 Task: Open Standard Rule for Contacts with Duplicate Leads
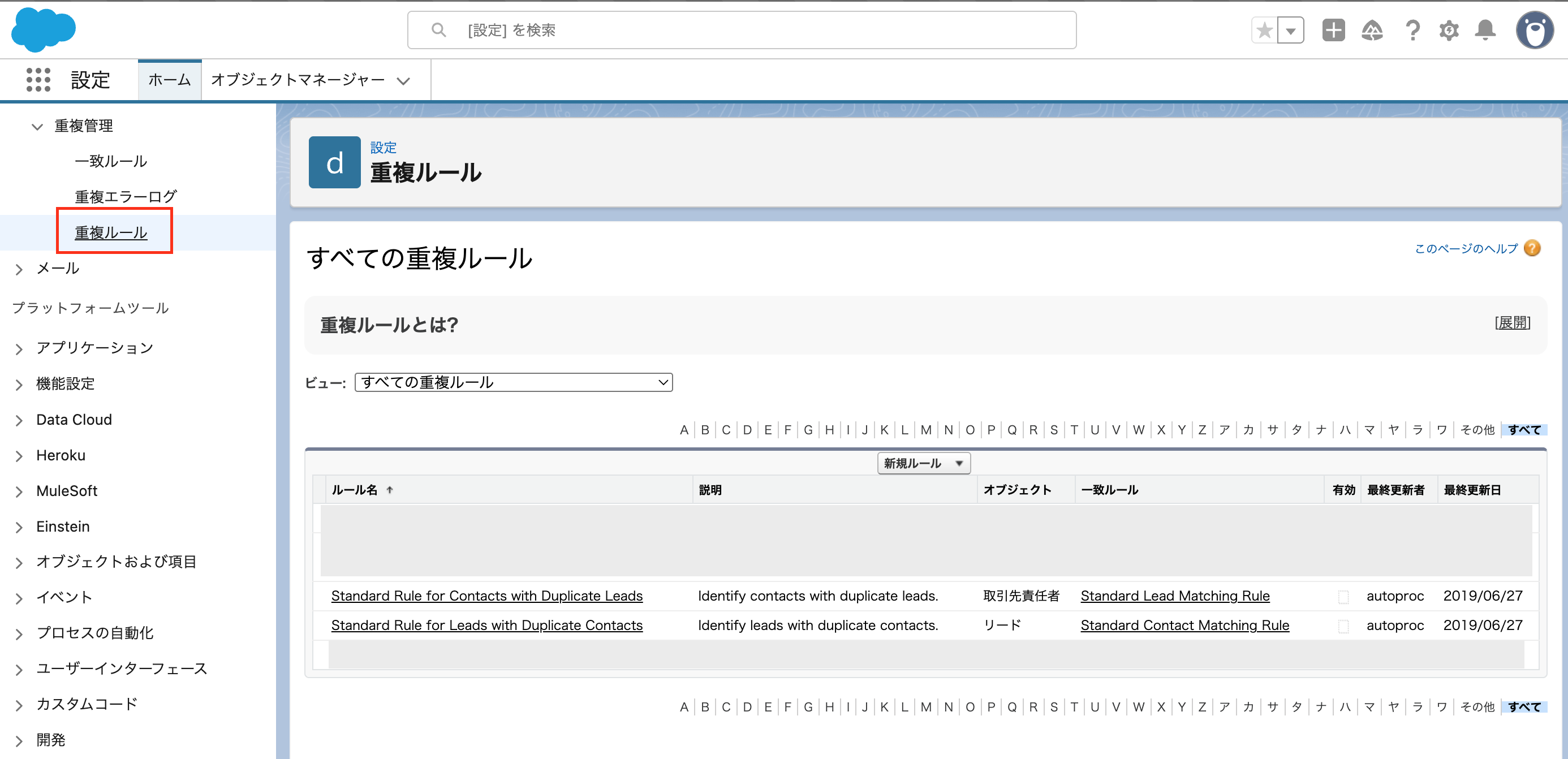coord(486,596)
